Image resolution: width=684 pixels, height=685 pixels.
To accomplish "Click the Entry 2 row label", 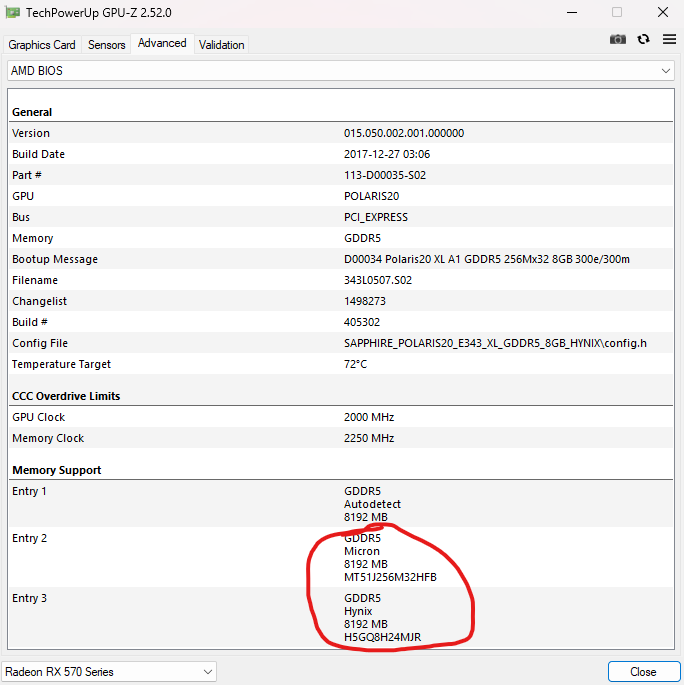I will tap(29, 538).
